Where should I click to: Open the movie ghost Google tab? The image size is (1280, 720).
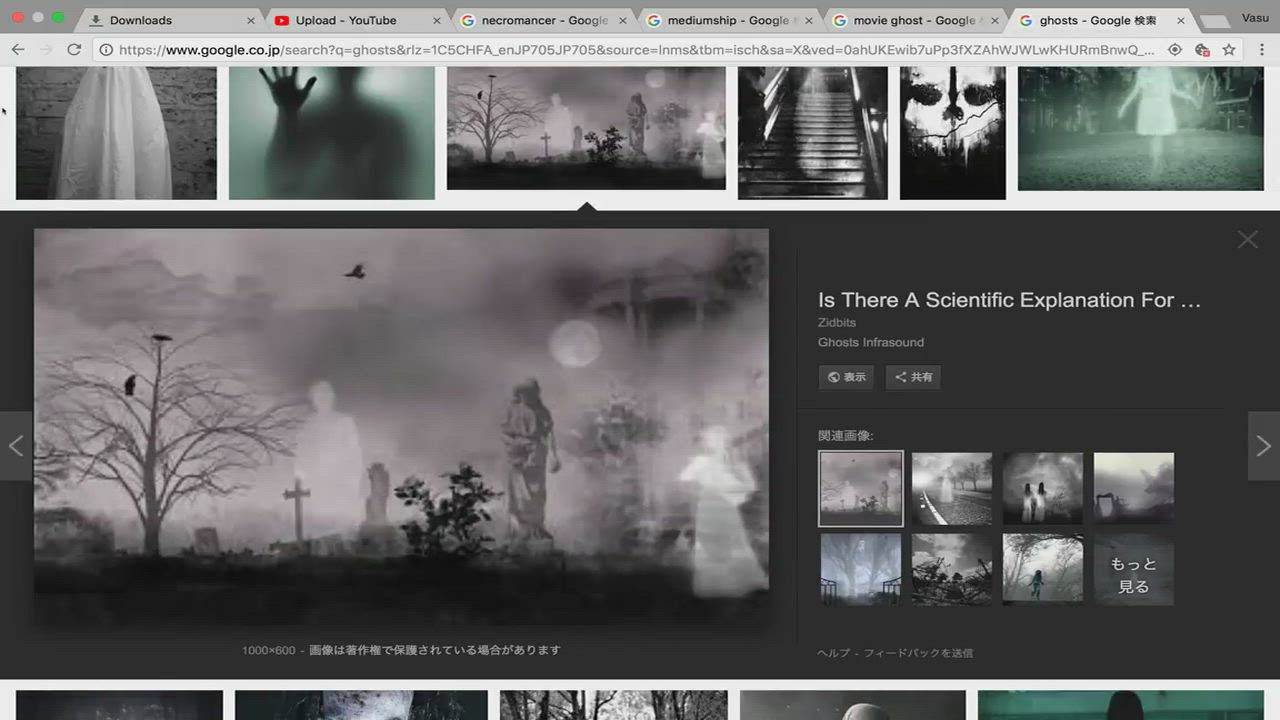point(913,20)
